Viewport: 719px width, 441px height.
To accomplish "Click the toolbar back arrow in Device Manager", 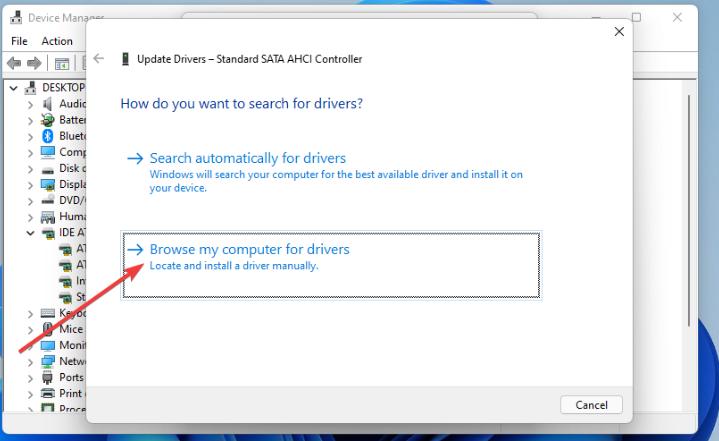I will tap(14, 63).
